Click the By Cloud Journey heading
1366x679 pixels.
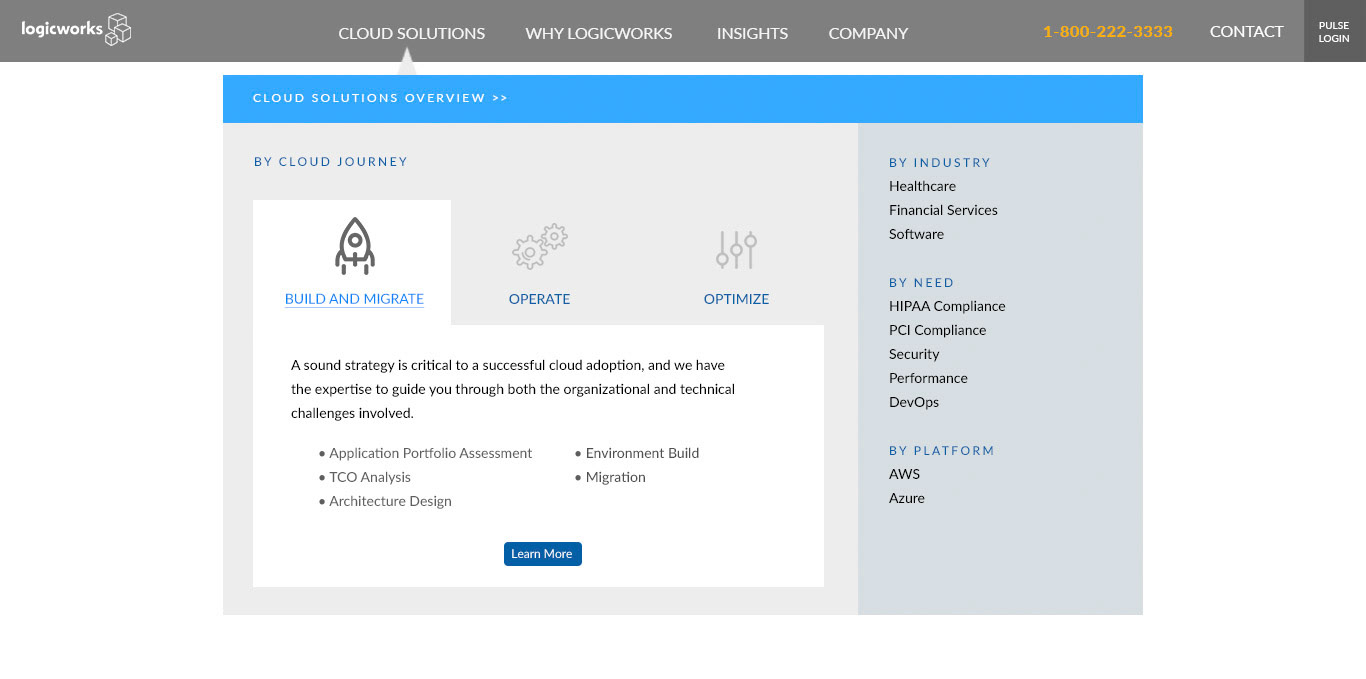pyautogui.click(x=331, y=161)
